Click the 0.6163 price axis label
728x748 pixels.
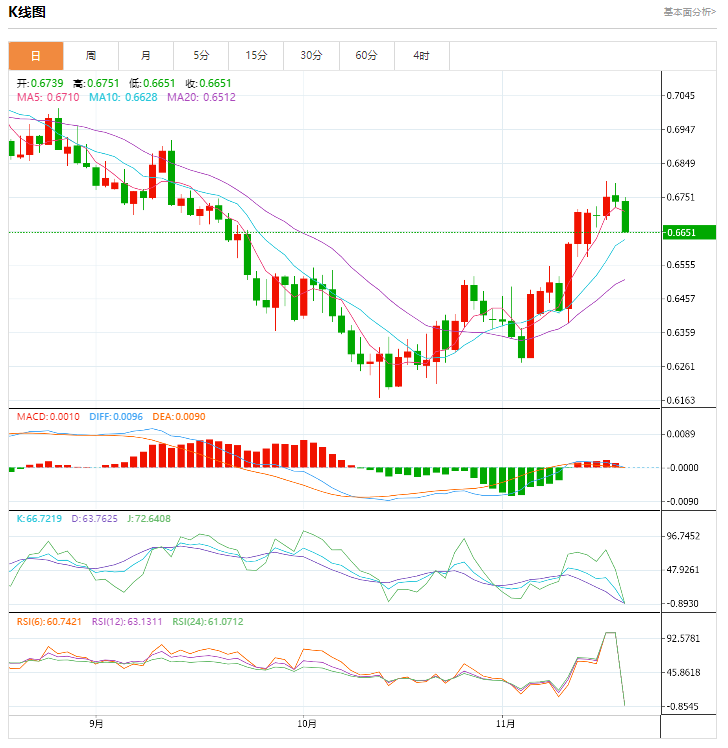[681, 400]
